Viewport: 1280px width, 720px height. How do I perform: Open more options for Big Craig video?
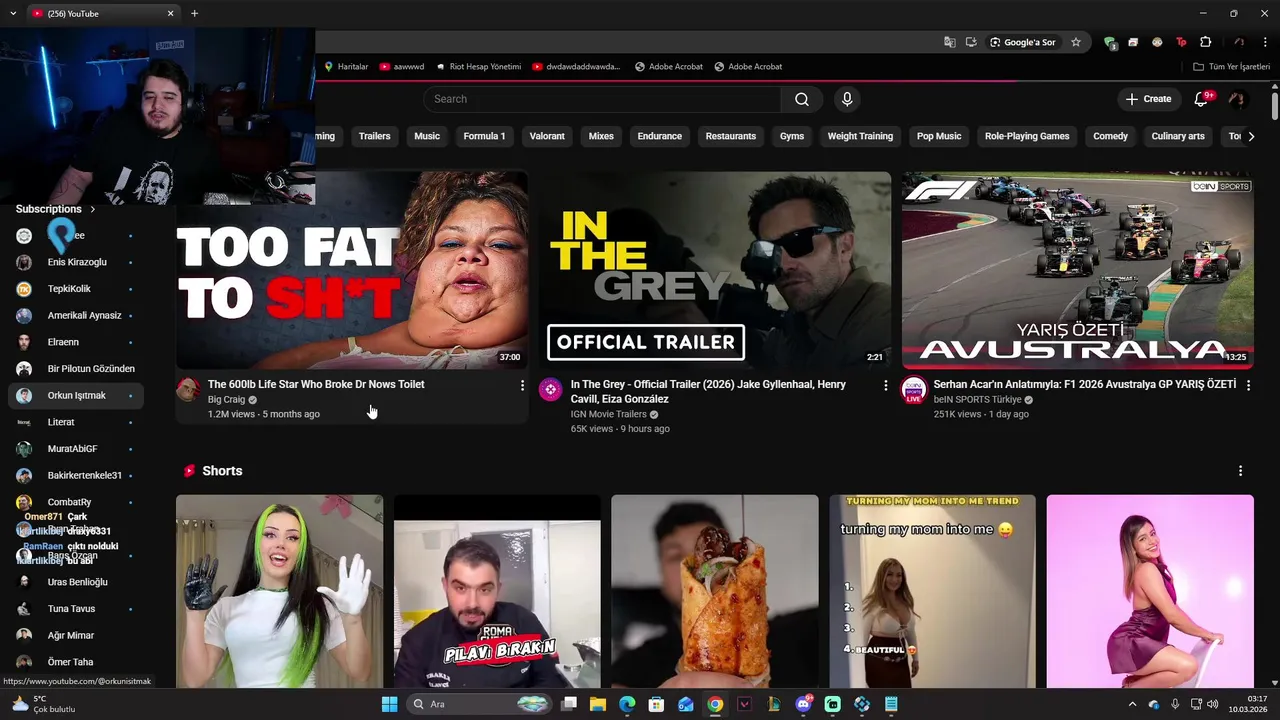pyautogui.click(x=521, y=385)
